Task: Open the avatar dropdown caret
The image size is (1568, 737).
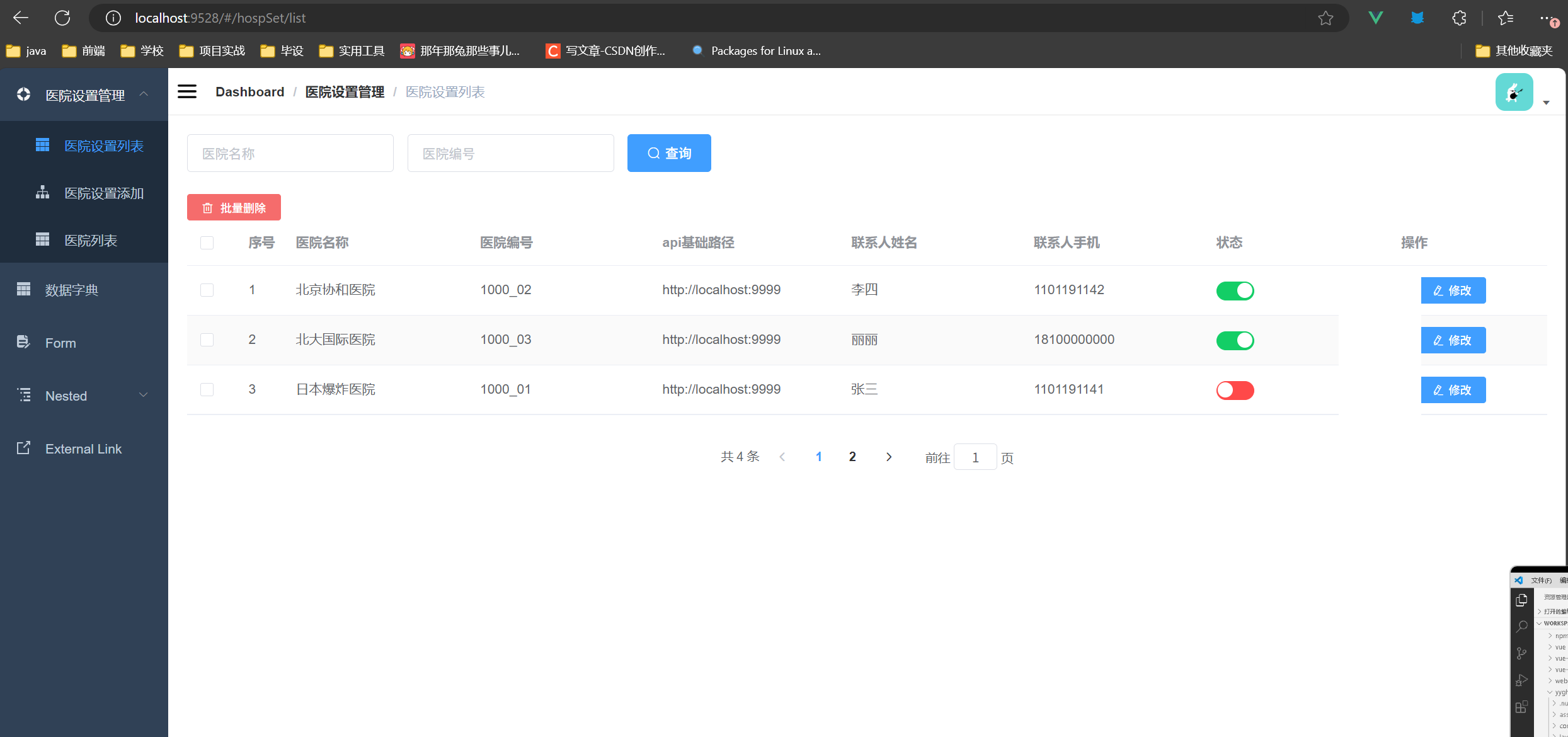Action: [1546, 103]
